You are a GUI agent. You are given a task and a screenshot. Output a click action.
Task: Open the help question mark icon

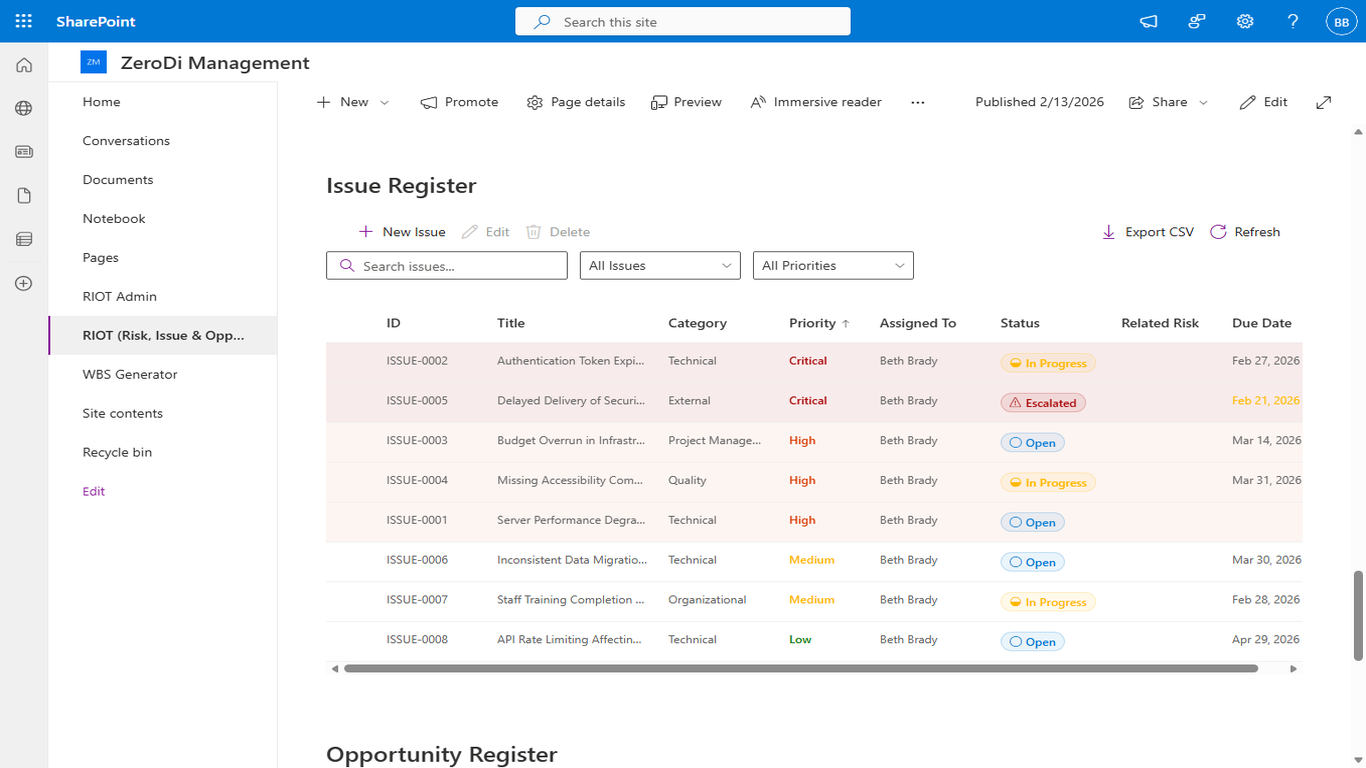coord(1292,20)
